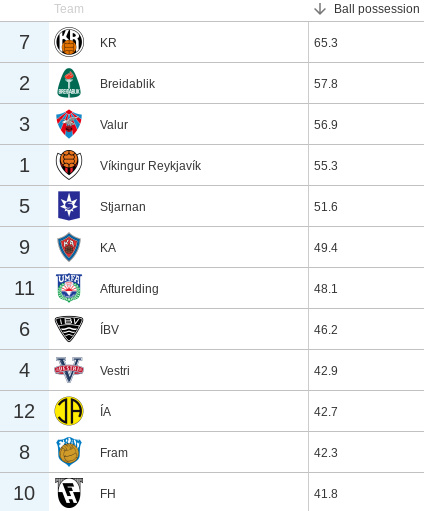Click the Vestri V-shaped crest
Screen dimensions: 424x511
(69, 370)
